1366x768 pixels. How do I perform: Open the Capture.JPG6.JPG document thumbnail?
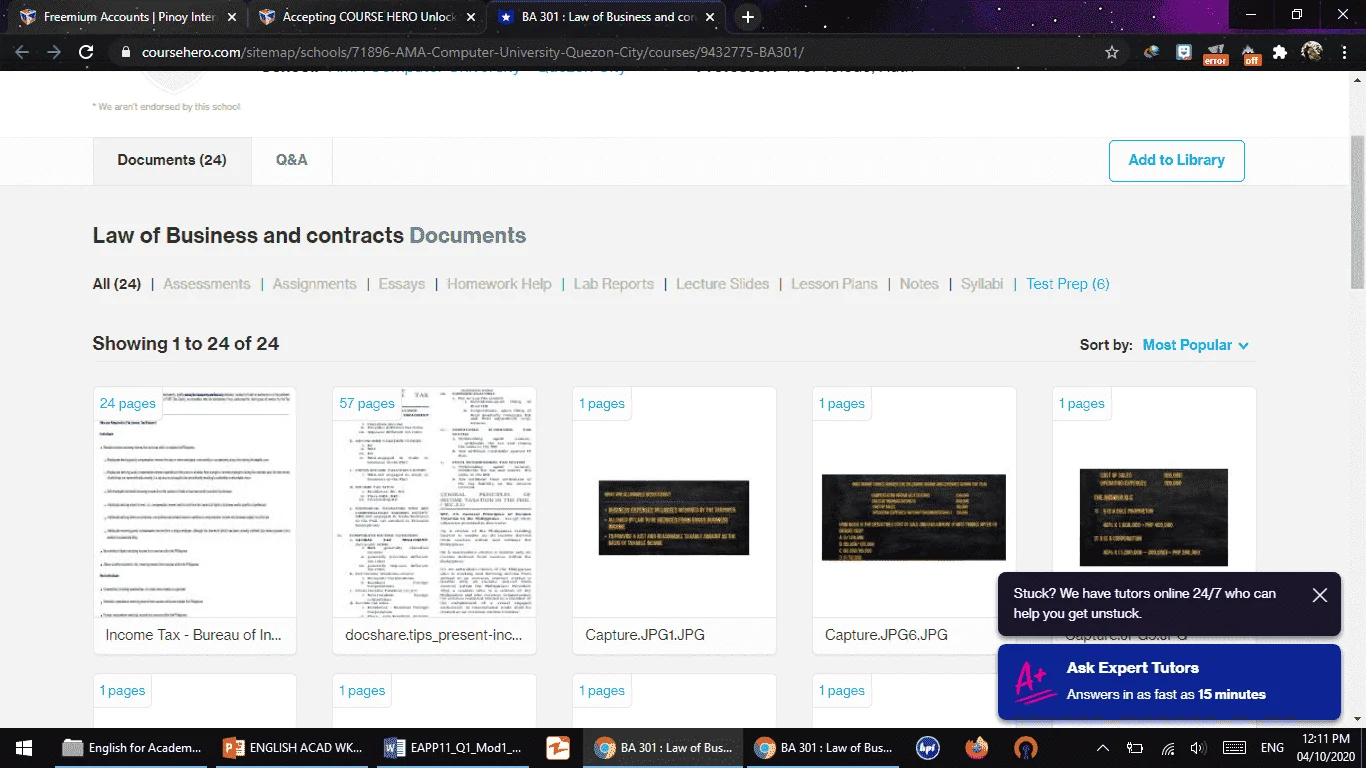(x=914, y=502)
